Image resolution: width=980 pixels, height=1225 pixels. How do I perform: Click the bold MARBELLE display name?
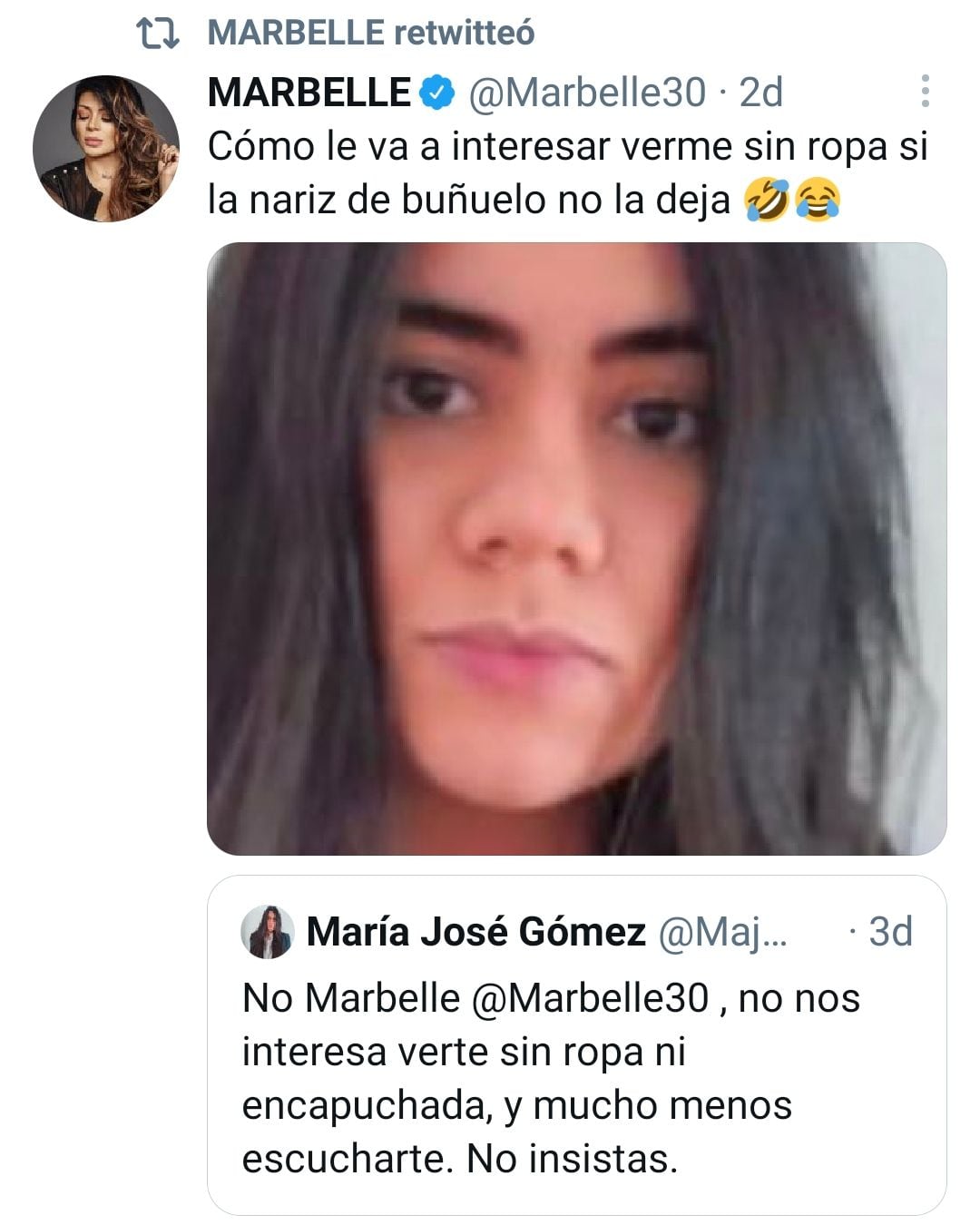(x=309, y=92)
